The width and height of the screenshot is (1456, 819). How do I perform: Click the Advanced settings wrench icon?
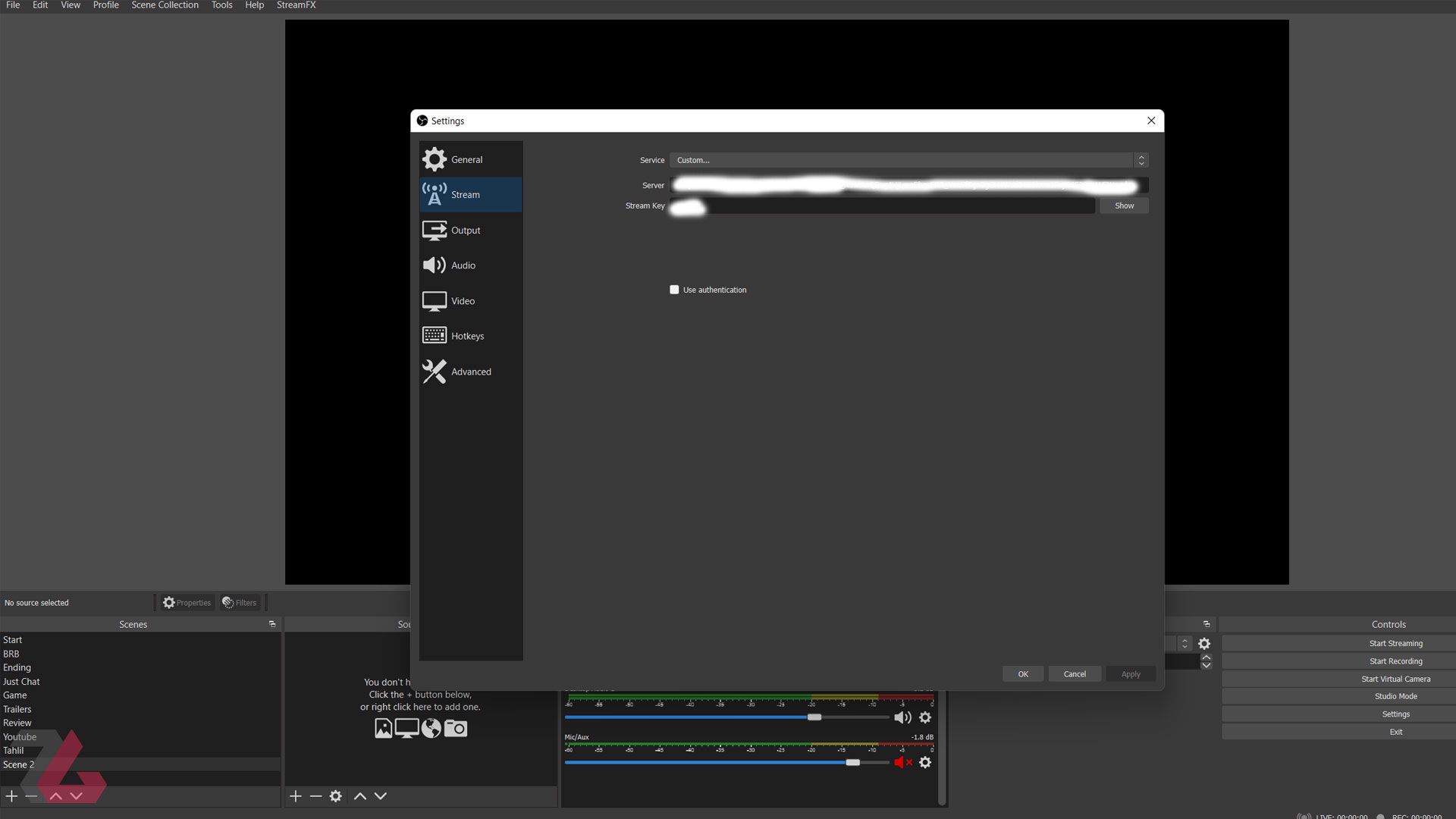point(434,370)
